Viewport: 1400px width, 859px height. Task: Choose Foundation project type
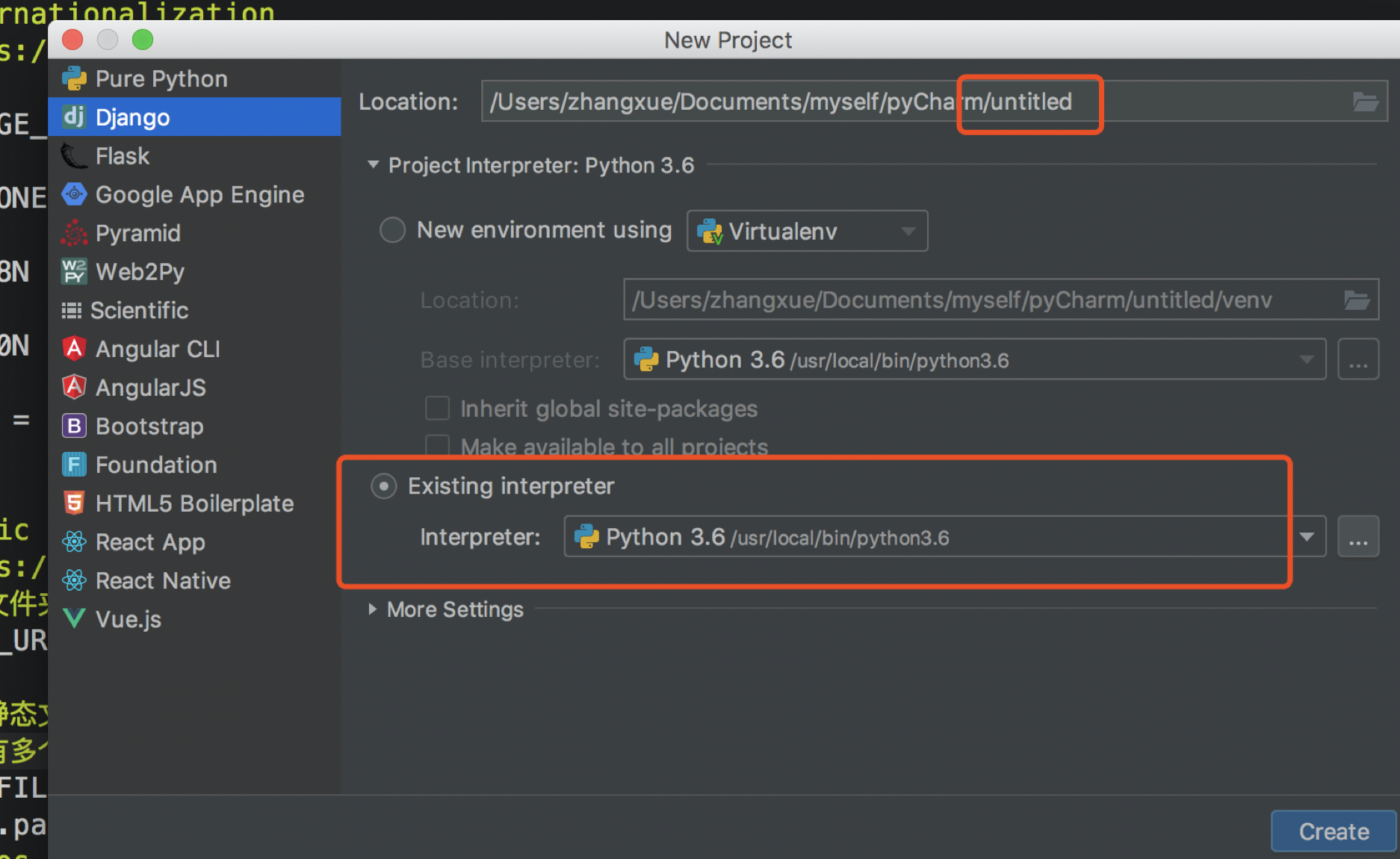pyautogui.click(x=194, y=465)
